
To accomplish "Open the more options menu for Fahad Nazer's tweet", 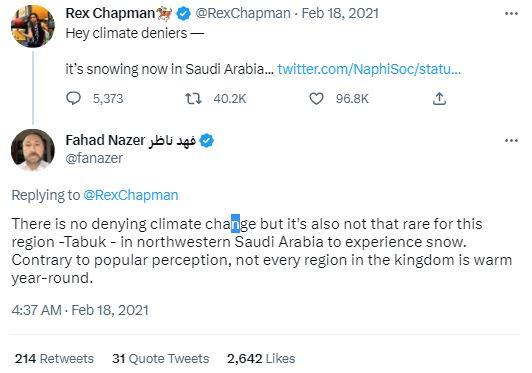I will coord(511,141).
